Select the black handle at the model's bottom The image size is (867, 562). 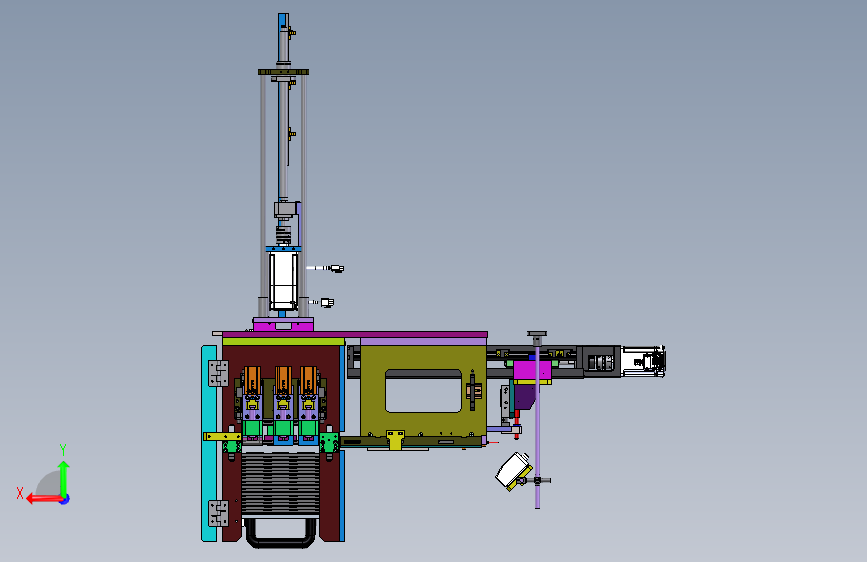coord(280,533)
